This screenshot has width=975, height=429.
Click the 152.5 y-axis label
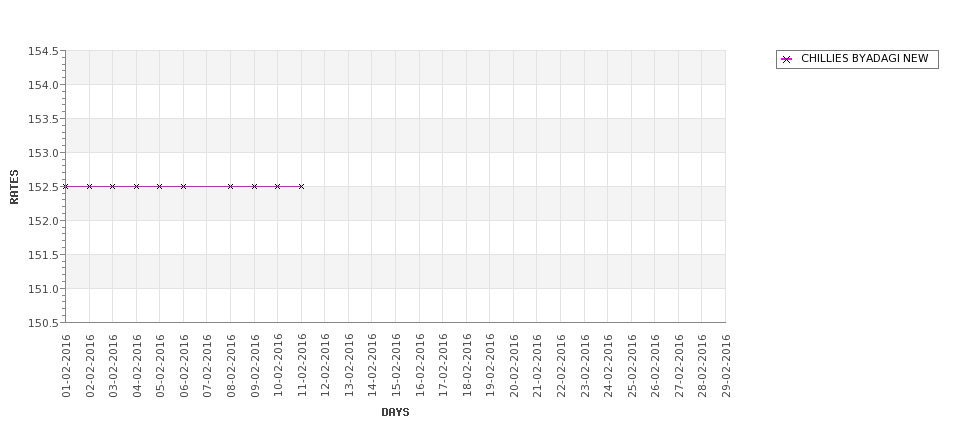[43, 187]
